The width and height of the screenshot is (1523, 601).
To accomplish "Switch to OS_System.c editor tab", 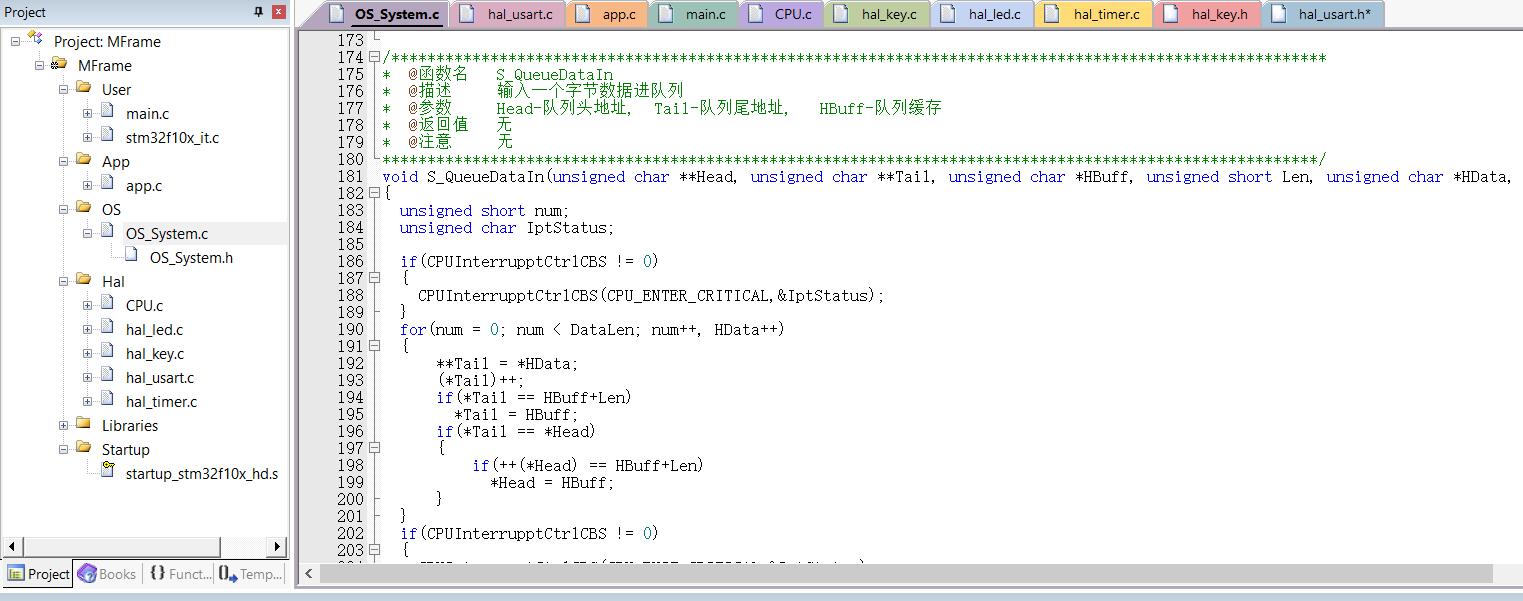I will 387,14.
